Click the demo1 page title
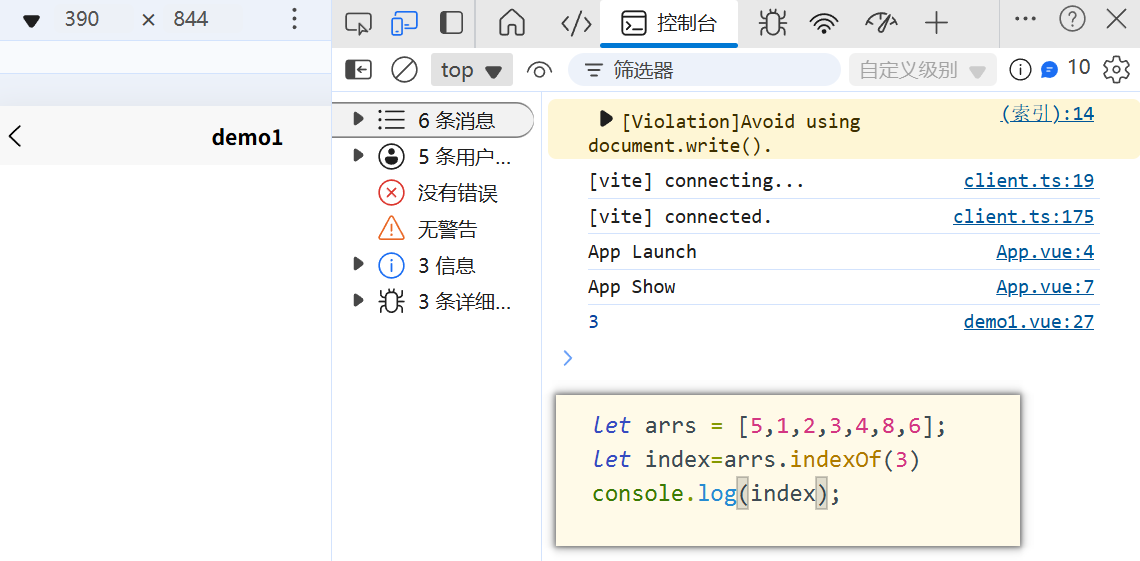1140x561 pixels. [247, 137]
